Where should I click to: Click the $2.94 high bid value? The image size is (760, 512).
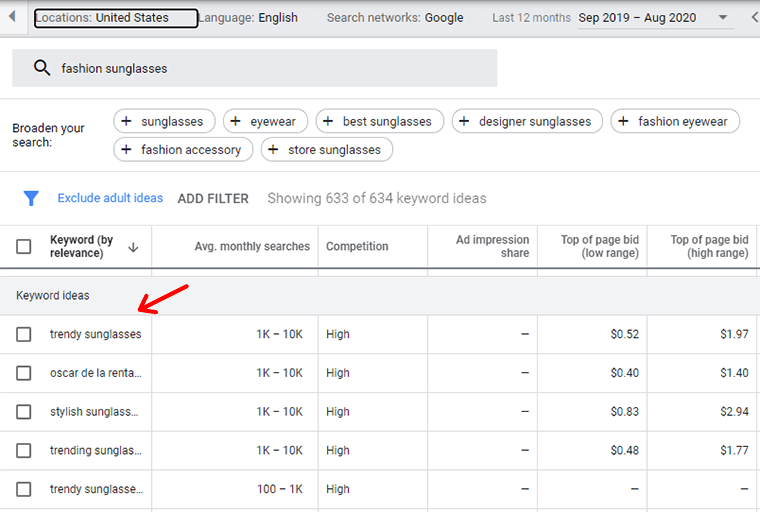pos(734,412)
